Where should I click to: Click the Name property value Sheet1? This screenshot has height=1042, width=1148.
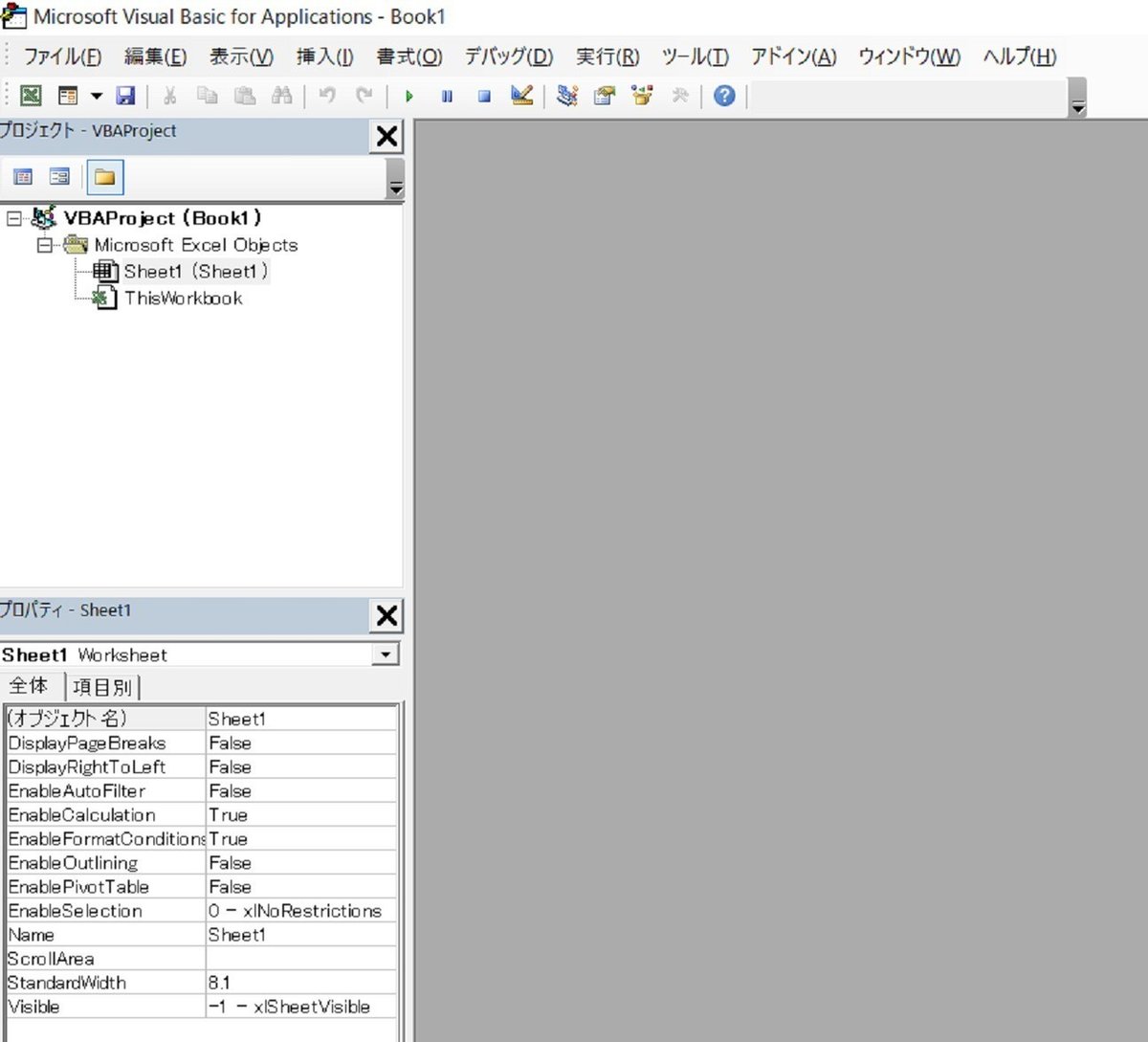coord(301,934)
